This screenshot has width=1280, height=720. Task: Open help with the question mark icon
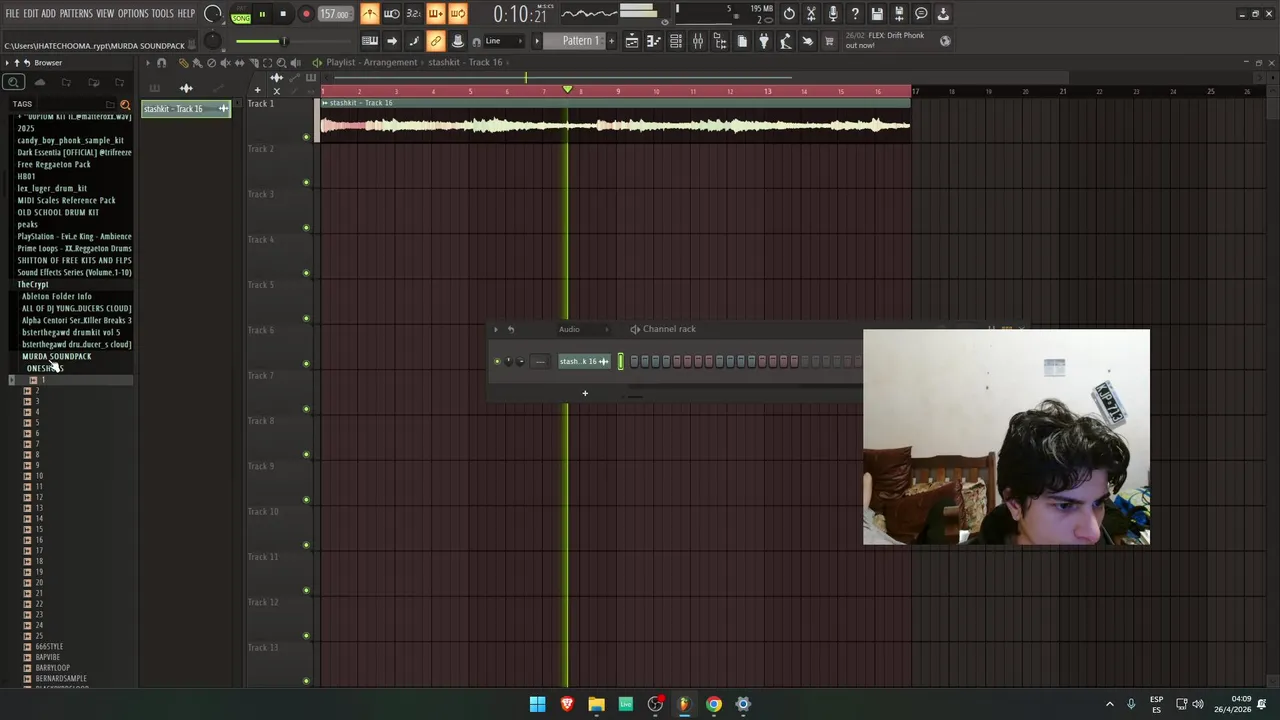[x=855, y=14]
